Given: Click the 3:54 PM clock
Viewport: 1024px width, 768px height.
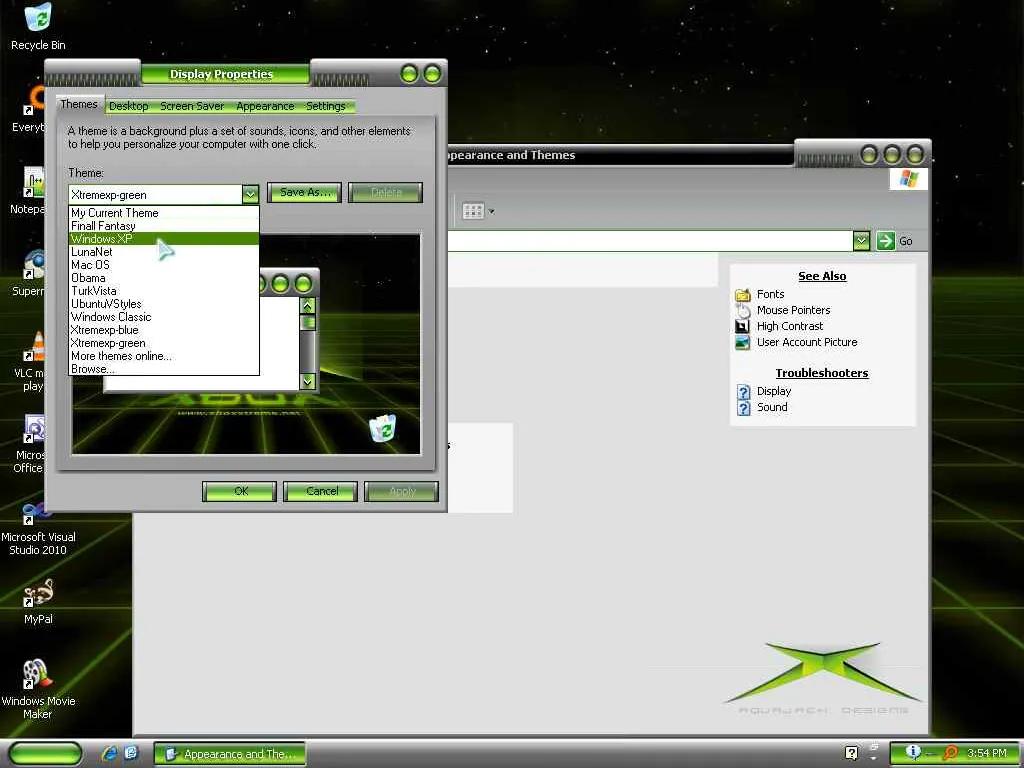Looking at the screenshot, I should tap(987, 753).
